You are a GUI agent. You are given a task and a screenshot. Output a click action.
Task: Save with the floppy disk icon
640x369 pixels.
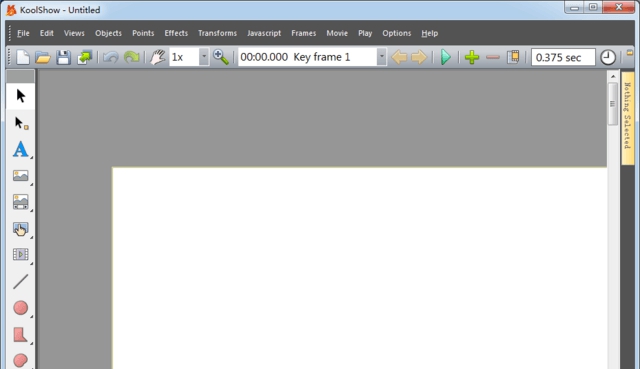[x=63, y=58]
